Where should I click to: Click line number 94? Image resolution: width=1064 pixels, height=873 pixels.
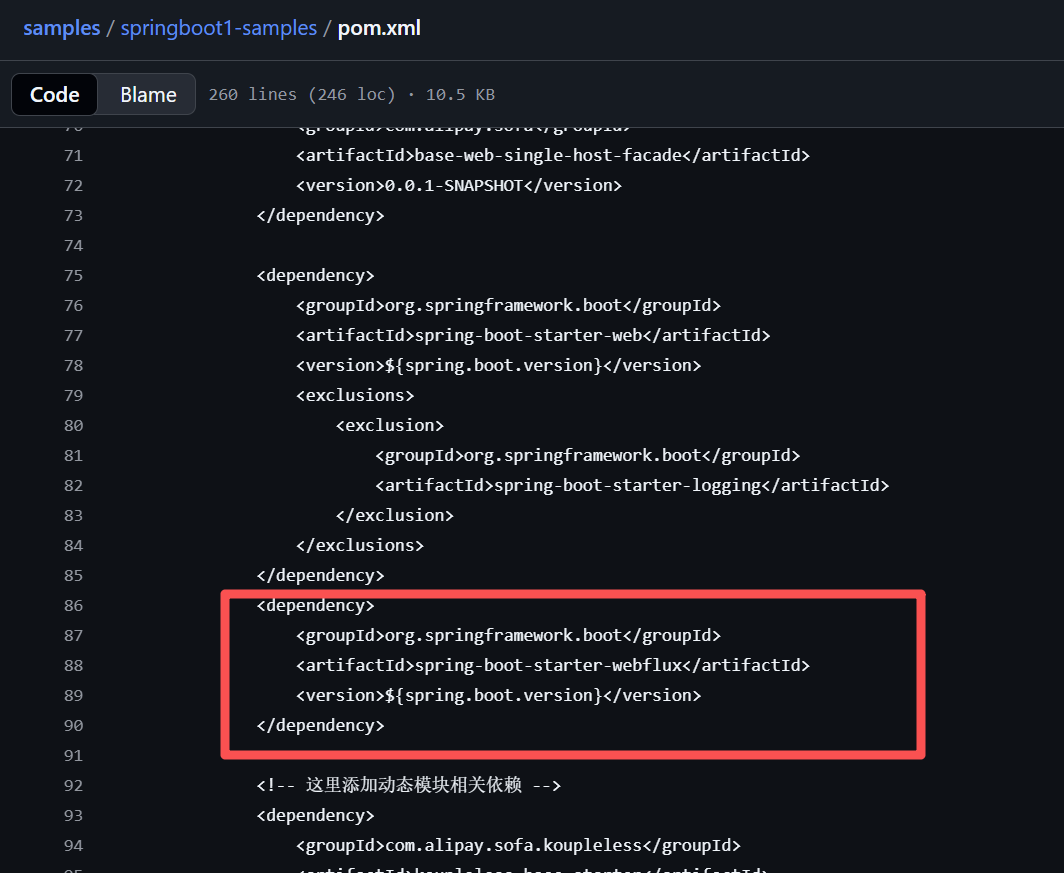pos(73,846)
